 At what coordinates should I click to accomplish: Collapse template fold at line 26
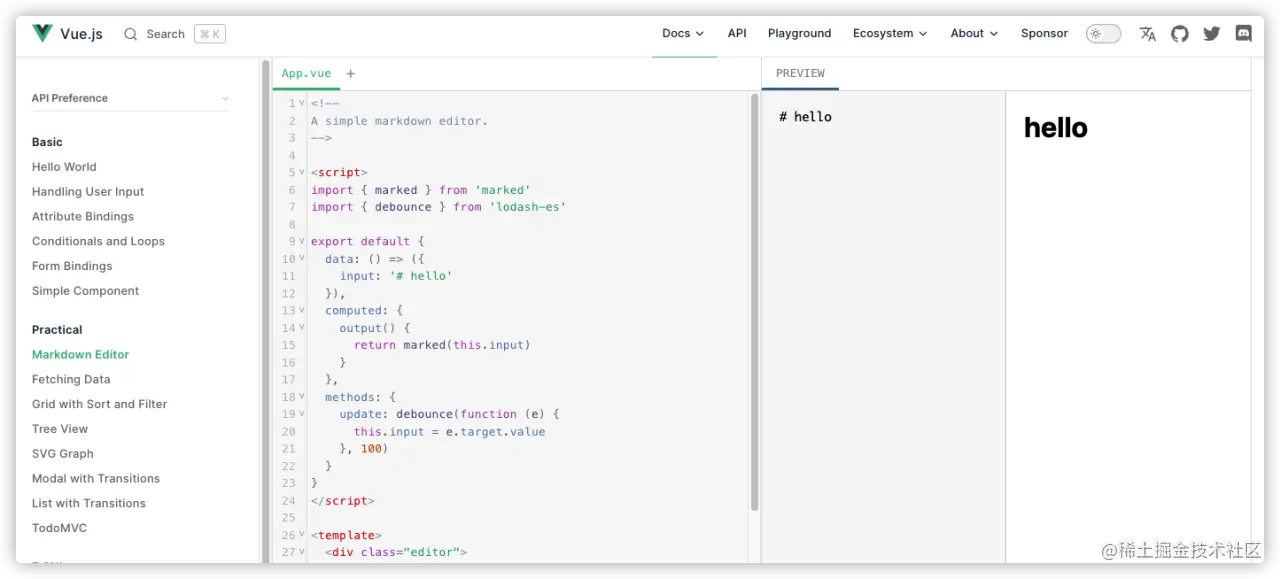(302, 535)
